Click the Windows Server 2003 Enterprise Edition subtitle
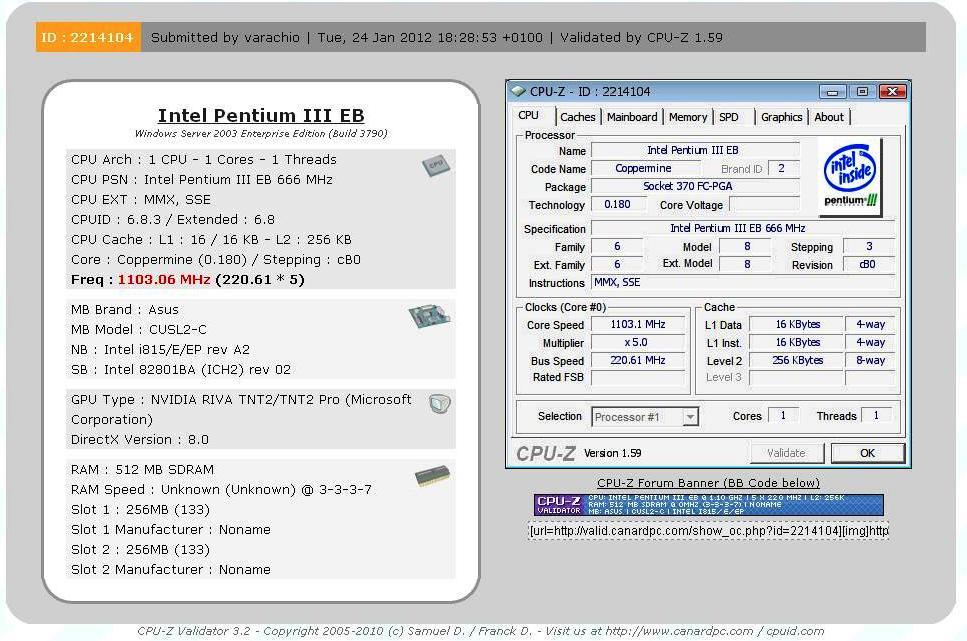The image size is (967, 641). pyautogui.click(x=261, y=133)
